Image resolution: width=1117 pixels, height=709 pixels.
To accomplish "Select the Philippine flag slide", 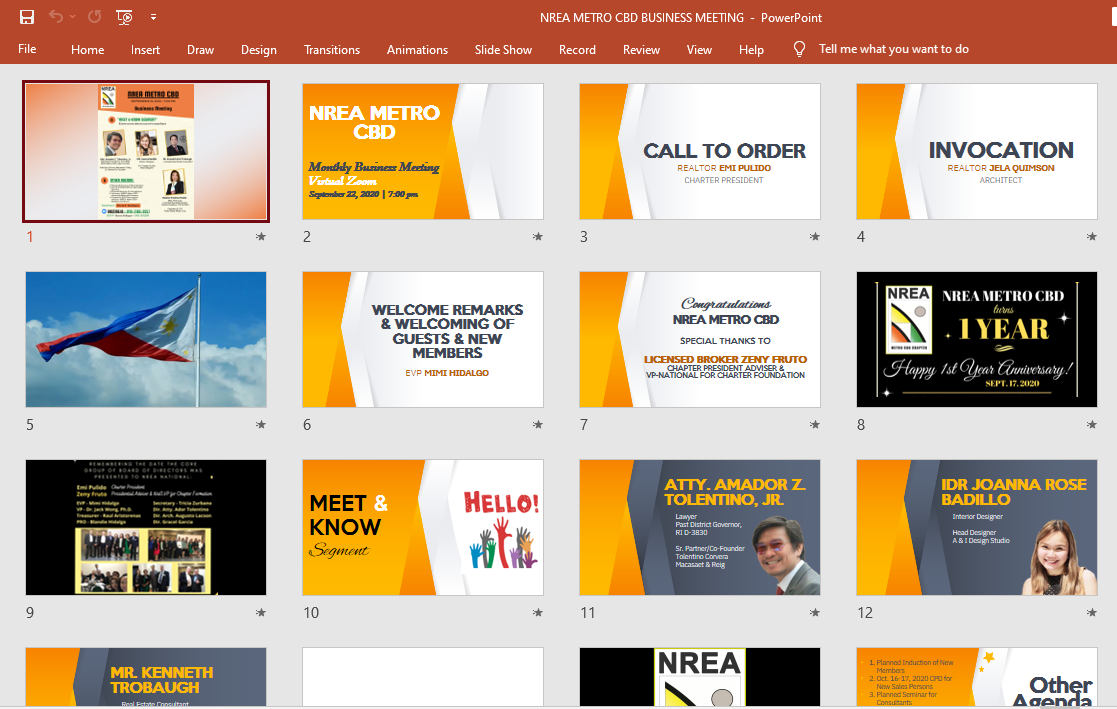I will (x=146, y=339).
